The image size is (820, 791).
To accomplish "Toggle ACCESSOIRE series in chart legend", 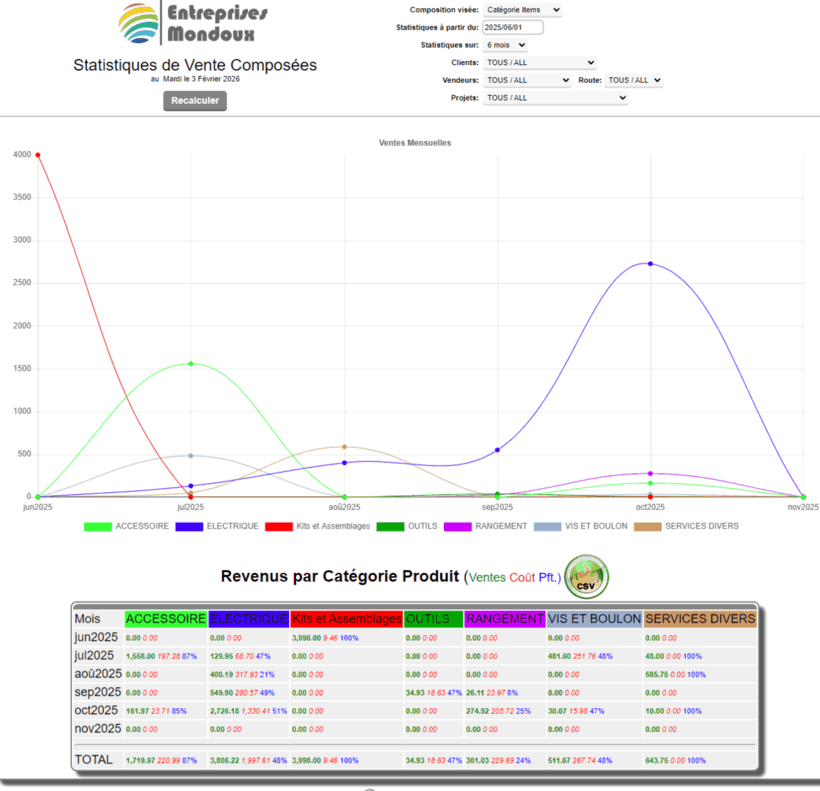I will (x=126, y=526).
